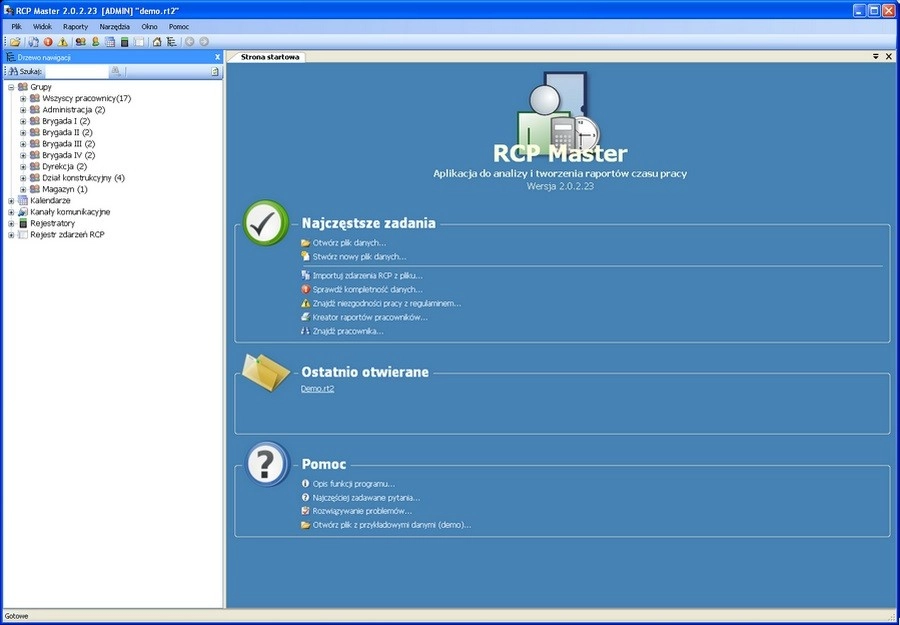Click the yellow warning triangle toolbar icon
The width and height of the screenshot is (900, 625).
tap(63, 42)
